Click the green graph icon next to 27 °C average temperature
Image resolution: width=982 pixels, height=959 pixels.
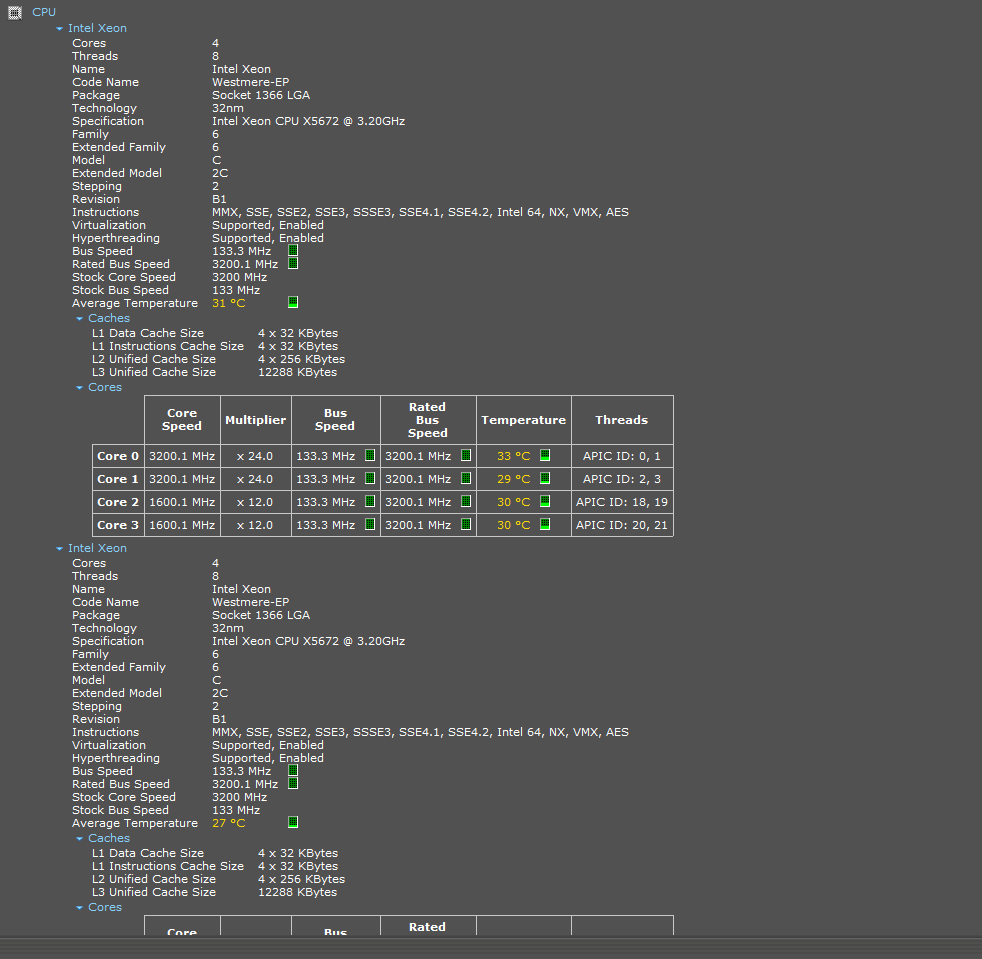click(x=293, y=822)
